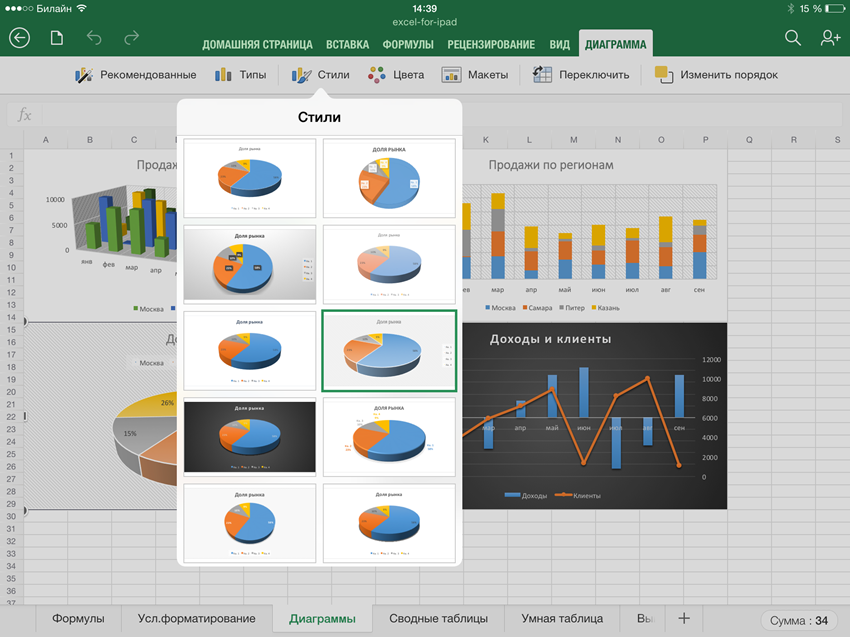Select the Доходы и клиенты dark chart
Image resolution: width=850 pixels, height=637 pixels.
click(594, 416)
